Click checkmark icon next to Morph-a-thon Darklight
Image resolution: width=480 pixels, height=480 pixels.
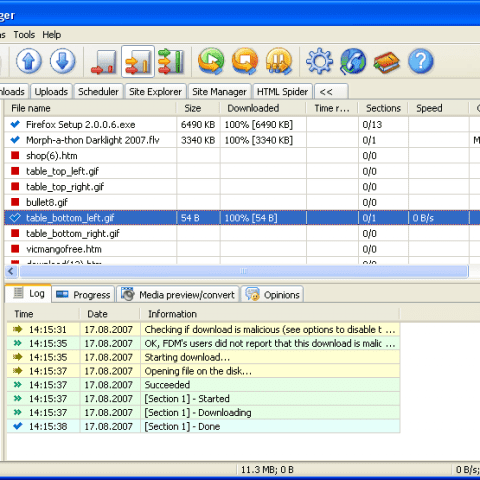click(15, 140)
